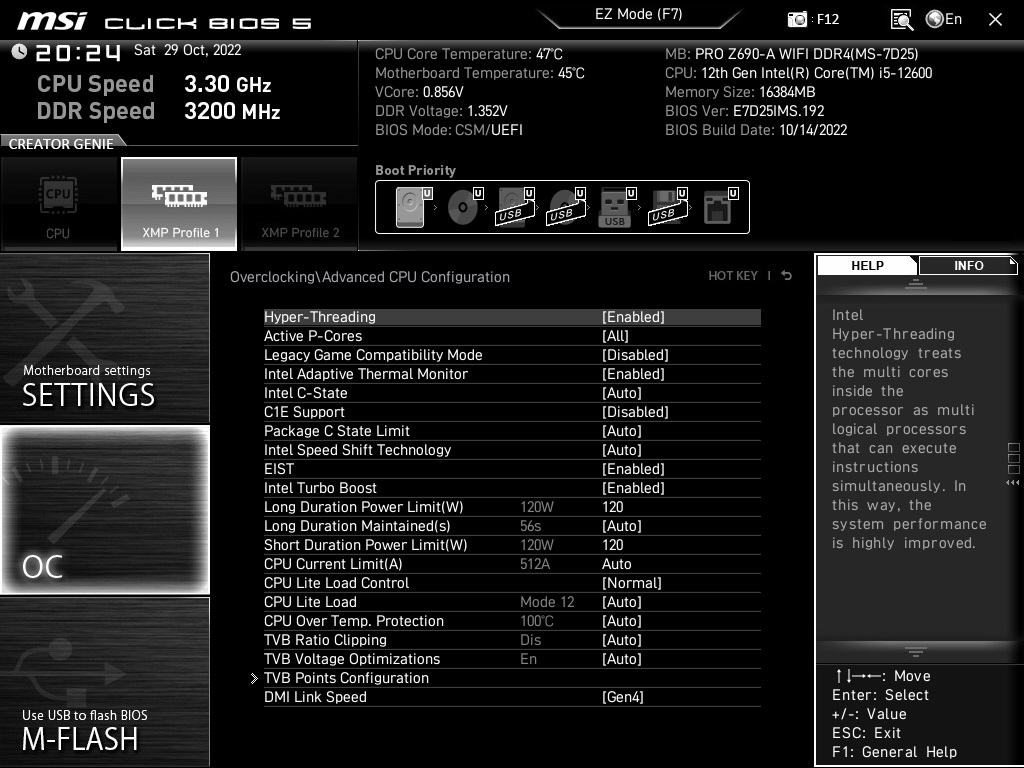This screenshot has height=768, width=1024.
Task: Select the USB hard disk boot device icon
Action: (516, 207)
